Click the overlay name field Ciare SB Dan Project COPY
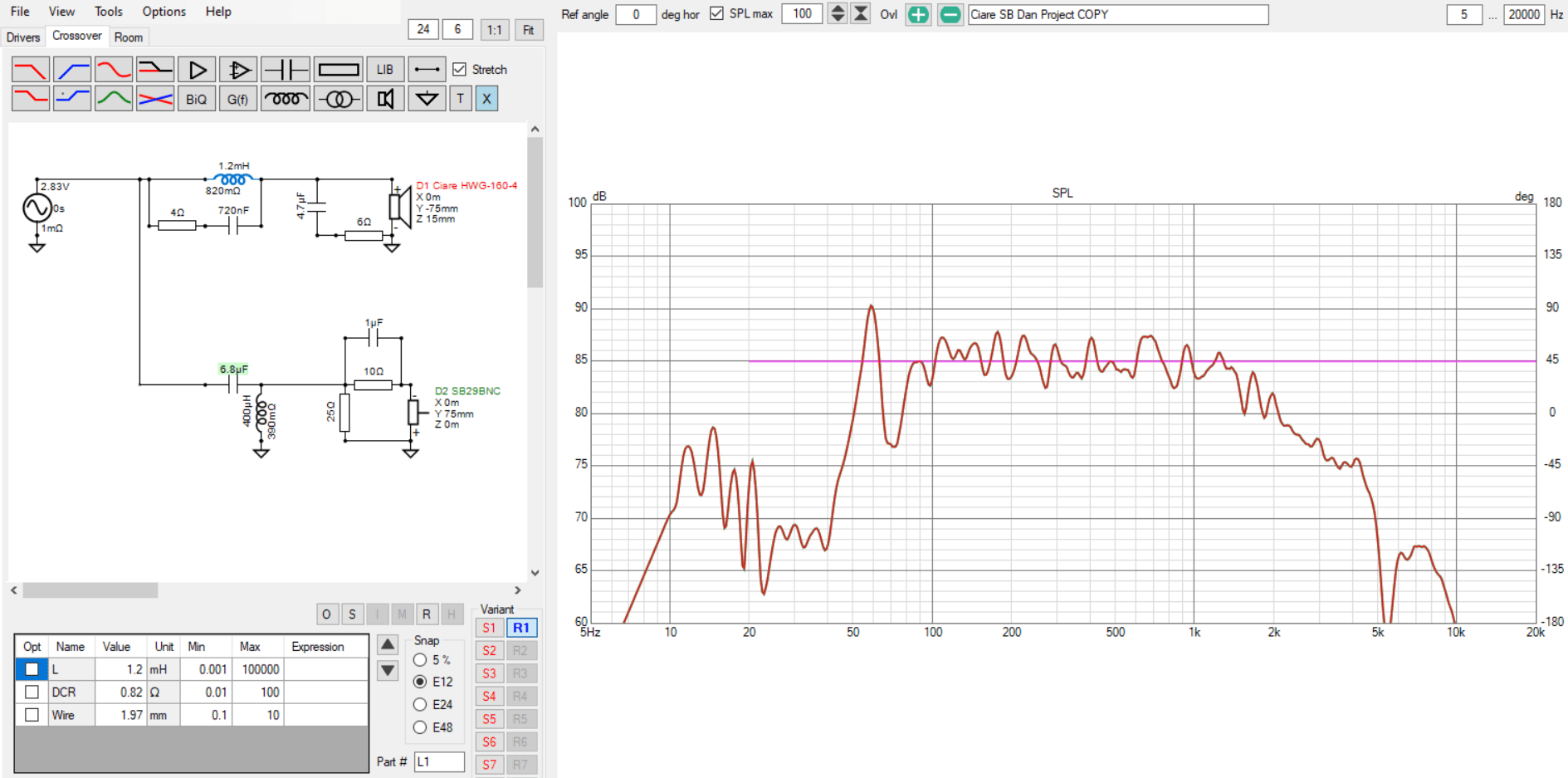 coord(1118,14)
